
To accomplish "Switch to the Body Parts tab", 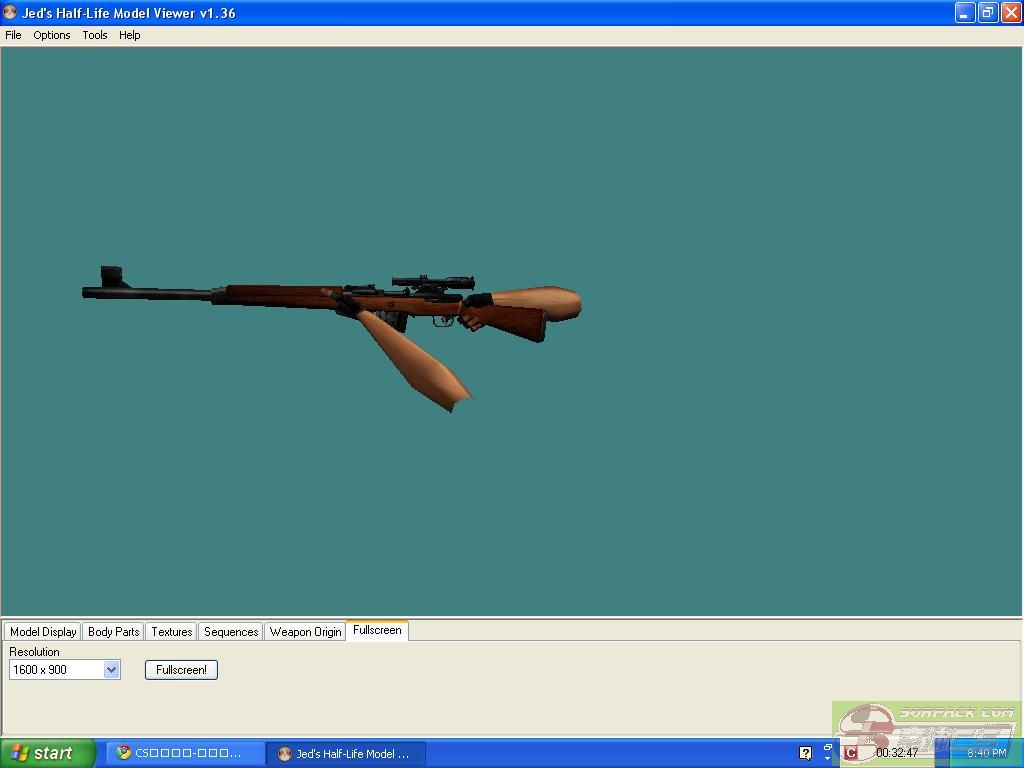I will (x=114, y=632).
